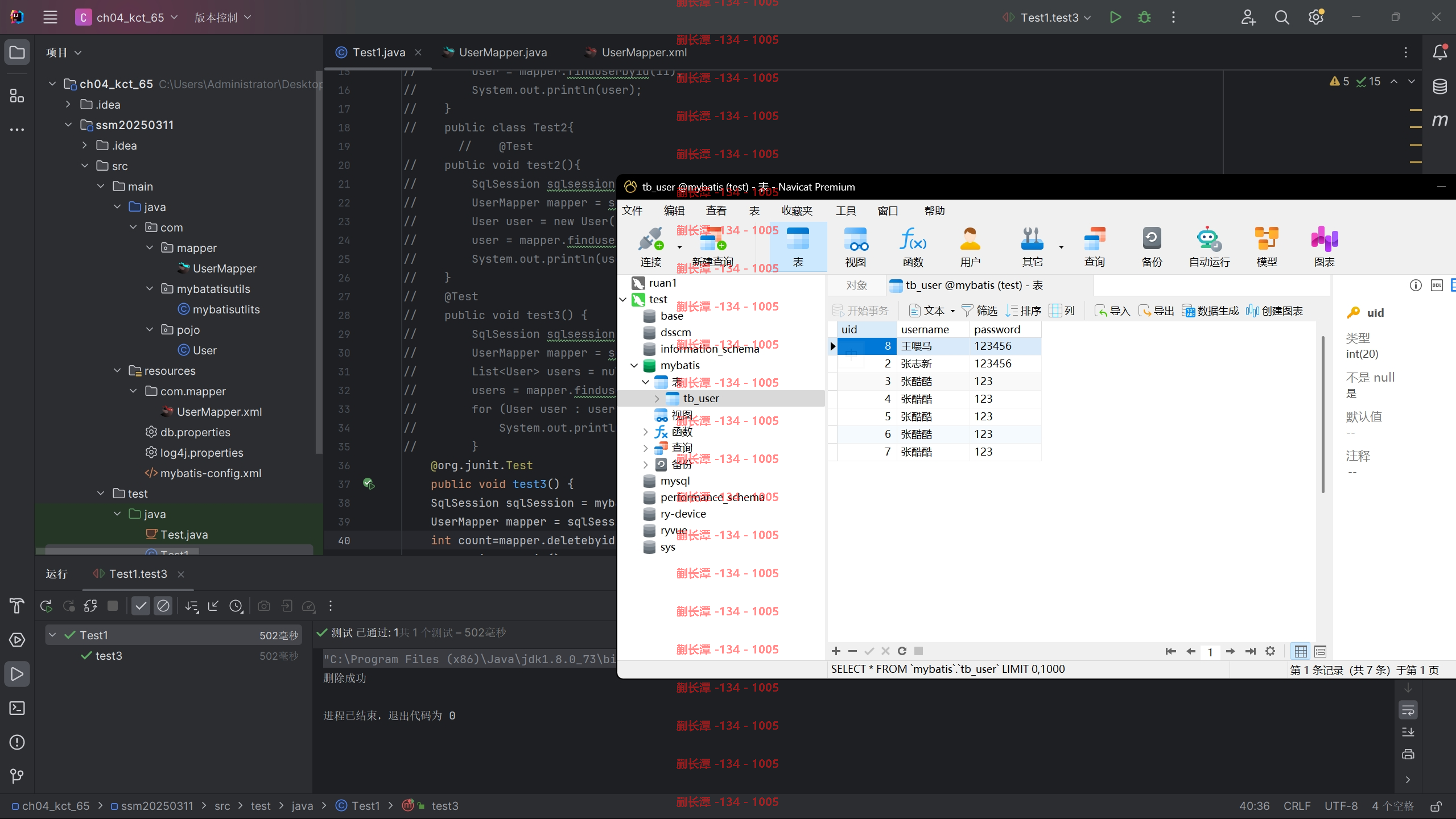The image size is (1456, 819).
Task: Click Navicat delete record minus icon
Action: pyautogui.click(x=852, y=651)
